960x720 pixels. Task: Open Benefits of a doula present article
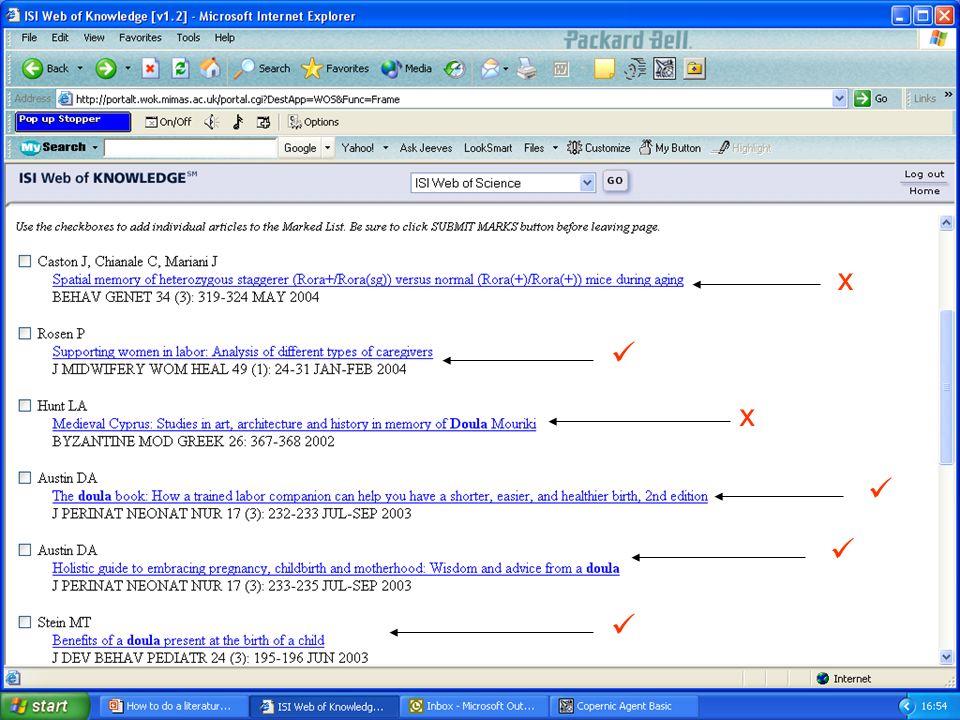(189, 640)
